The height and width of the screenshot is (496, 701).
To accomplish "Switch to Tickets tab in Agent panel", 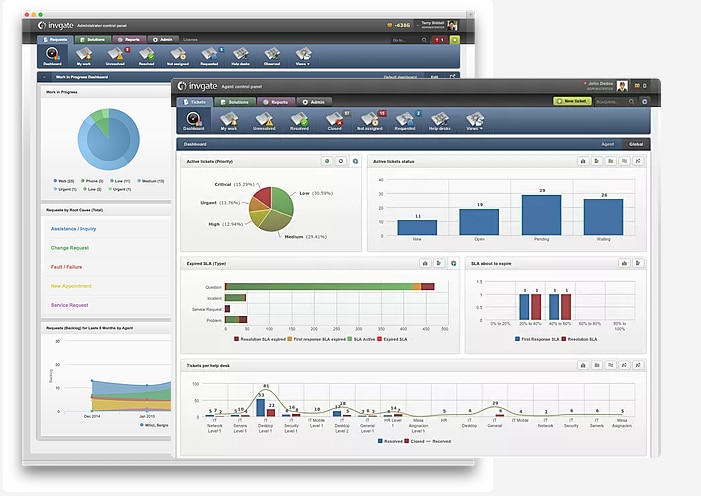I will [194, 102].
